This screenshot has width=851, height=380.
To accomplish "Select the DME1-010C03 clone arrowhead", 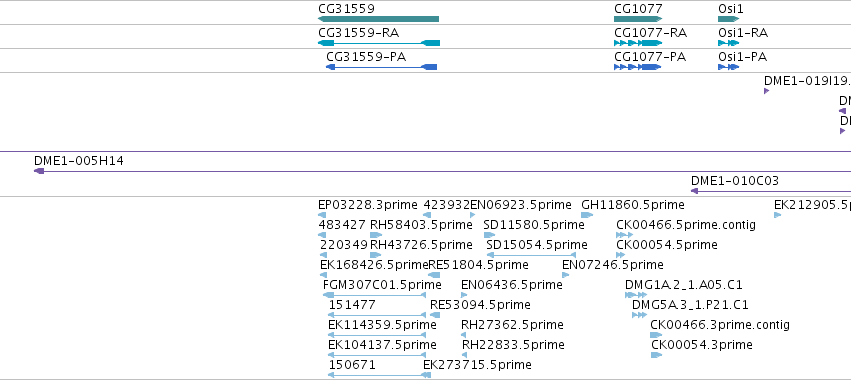I will point(694,191).
